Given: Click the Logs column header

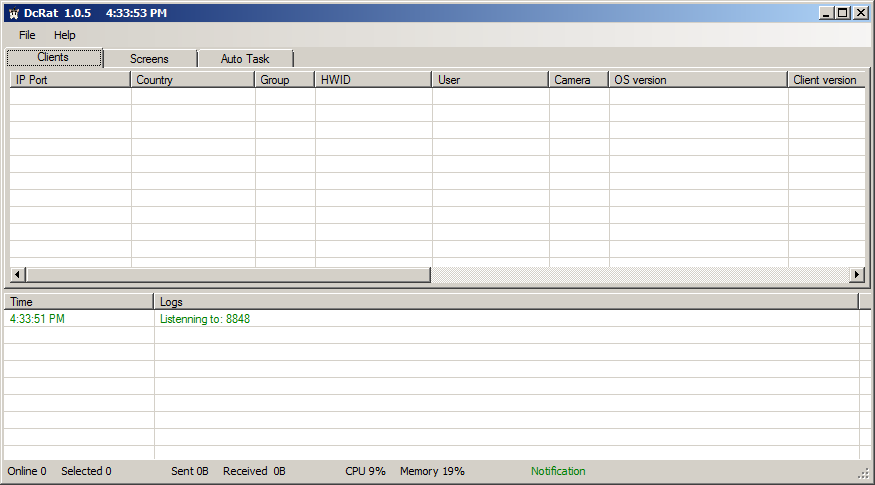Looking at the screenshot, I should 505,301.
